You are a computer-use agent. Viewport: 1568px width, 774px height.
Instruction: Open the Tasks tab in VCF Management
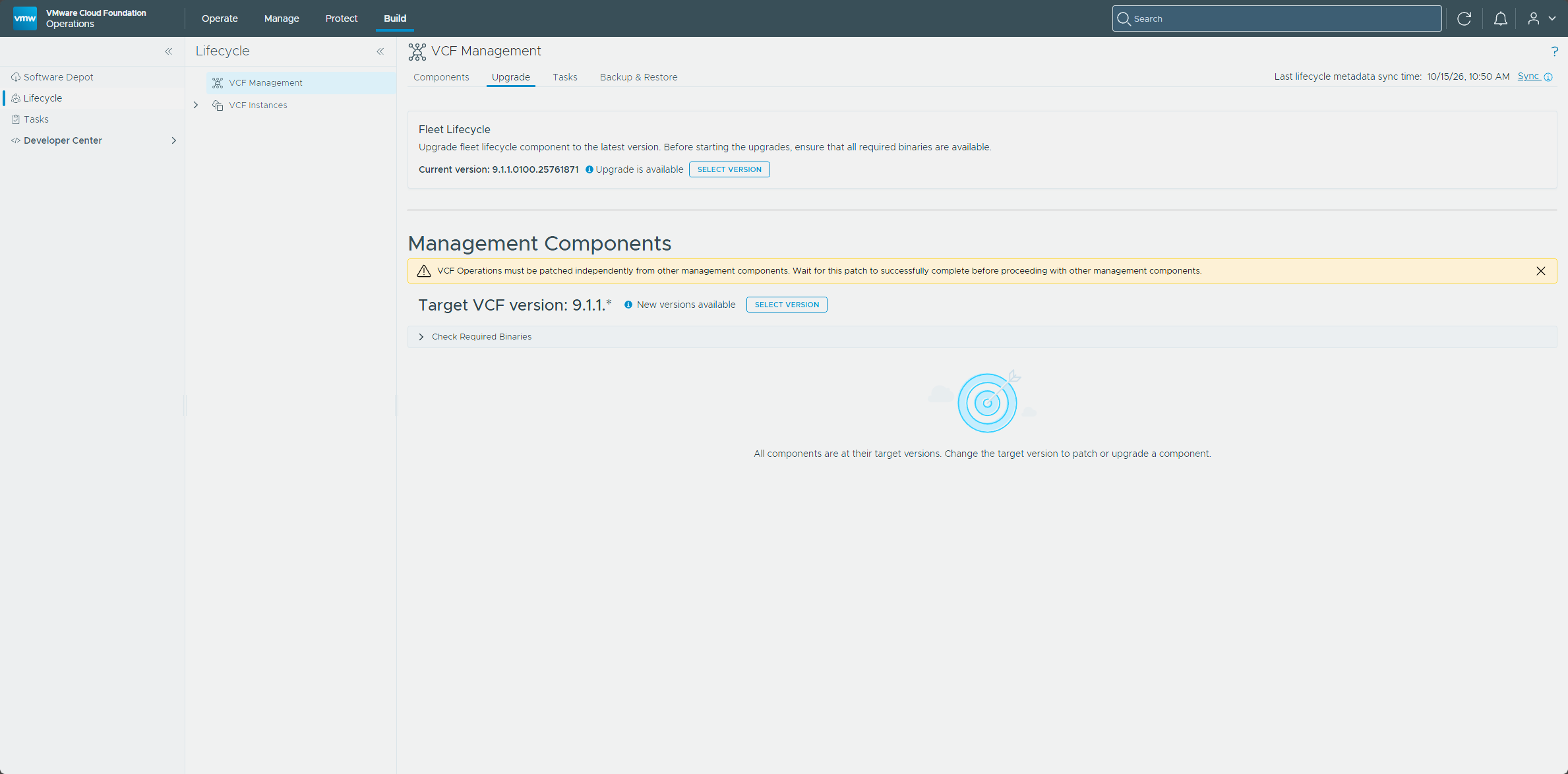(565, 77)
